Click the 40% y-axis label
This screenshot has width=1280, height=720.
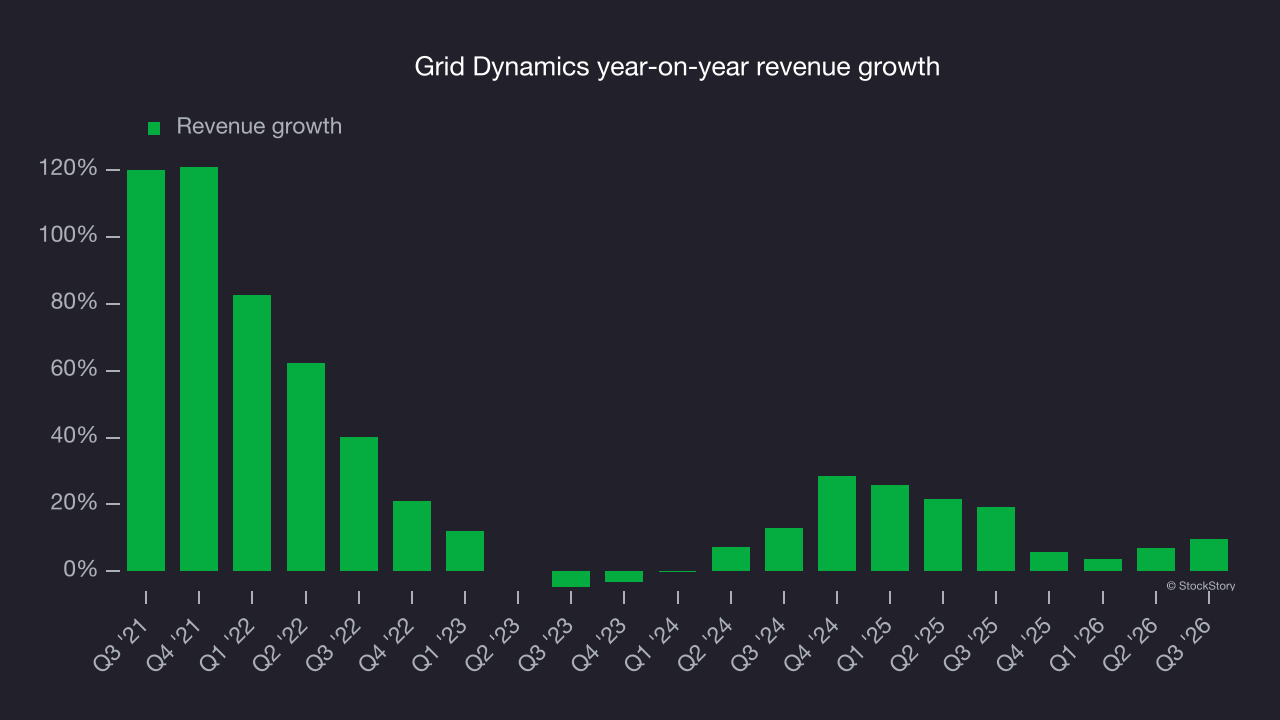(74, 437)
